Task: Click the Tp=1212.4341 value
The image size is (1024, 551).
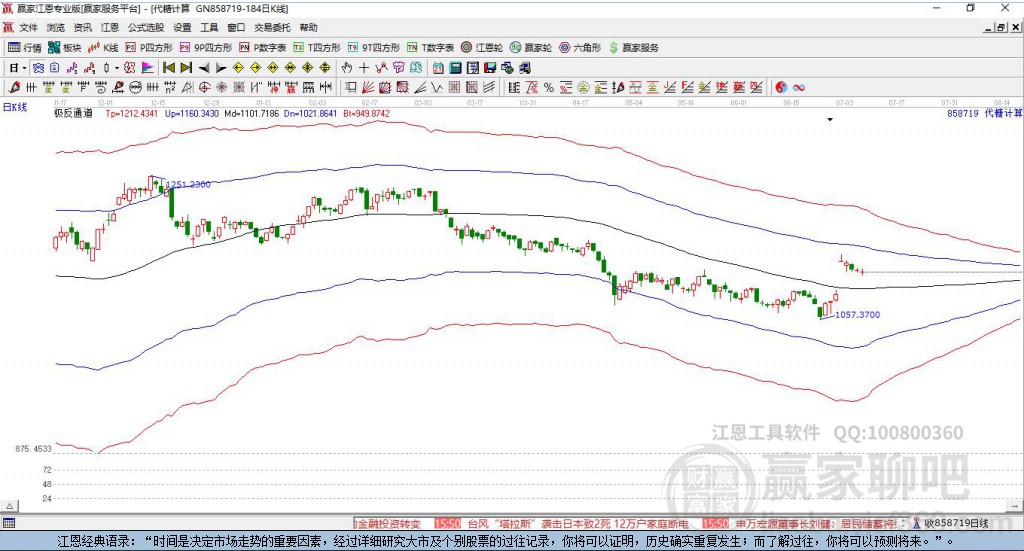Action: [x=131, y=114]
